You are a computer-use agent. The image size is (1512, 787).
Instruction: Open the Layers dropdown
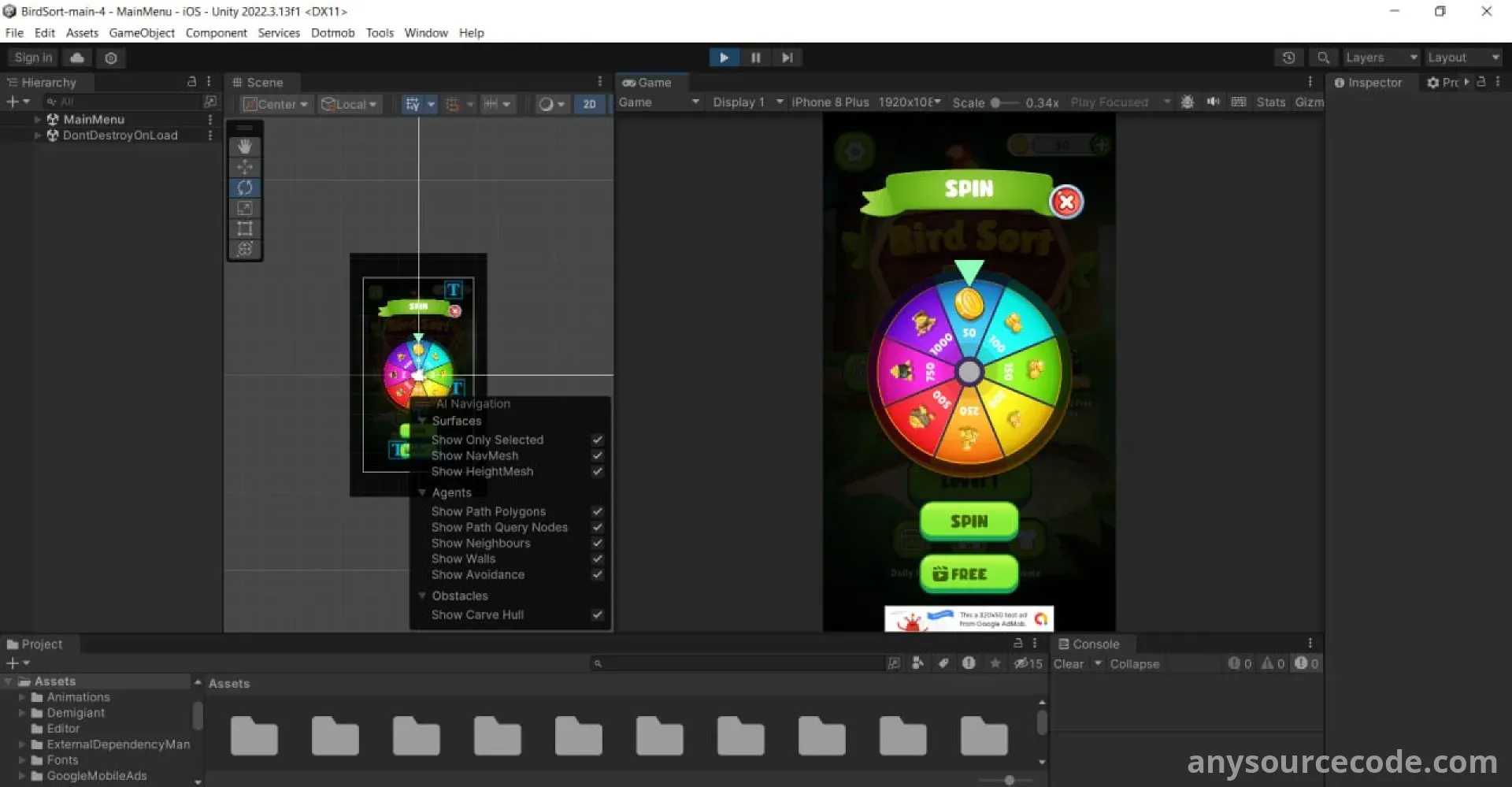click(1380, 58)
